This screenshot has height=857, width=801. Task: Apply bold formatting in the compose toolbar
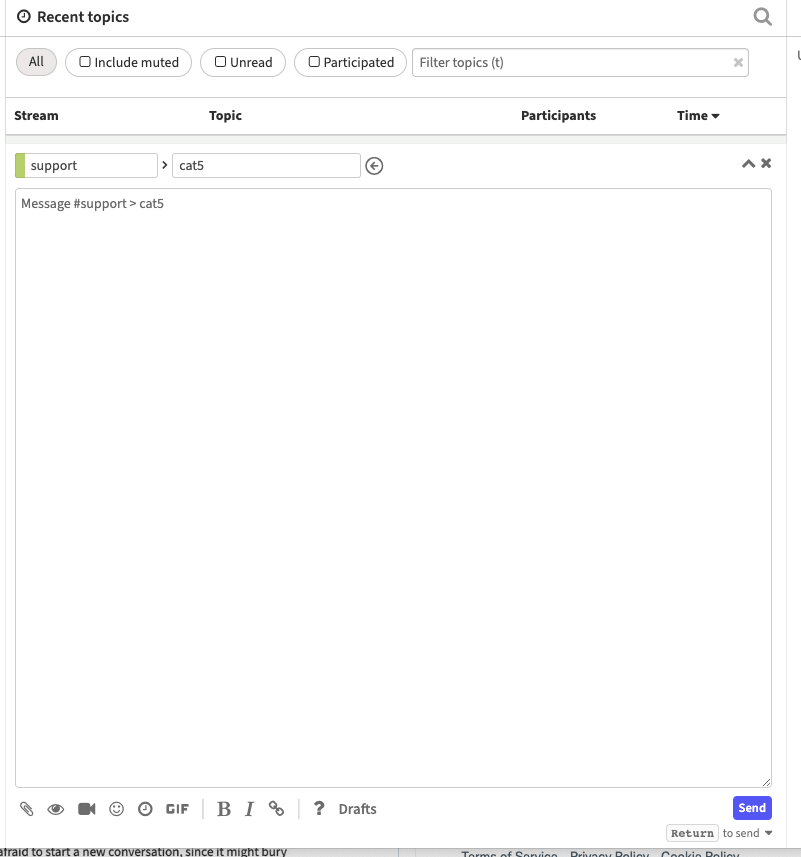pyautogui.click(x=223, y=808)
